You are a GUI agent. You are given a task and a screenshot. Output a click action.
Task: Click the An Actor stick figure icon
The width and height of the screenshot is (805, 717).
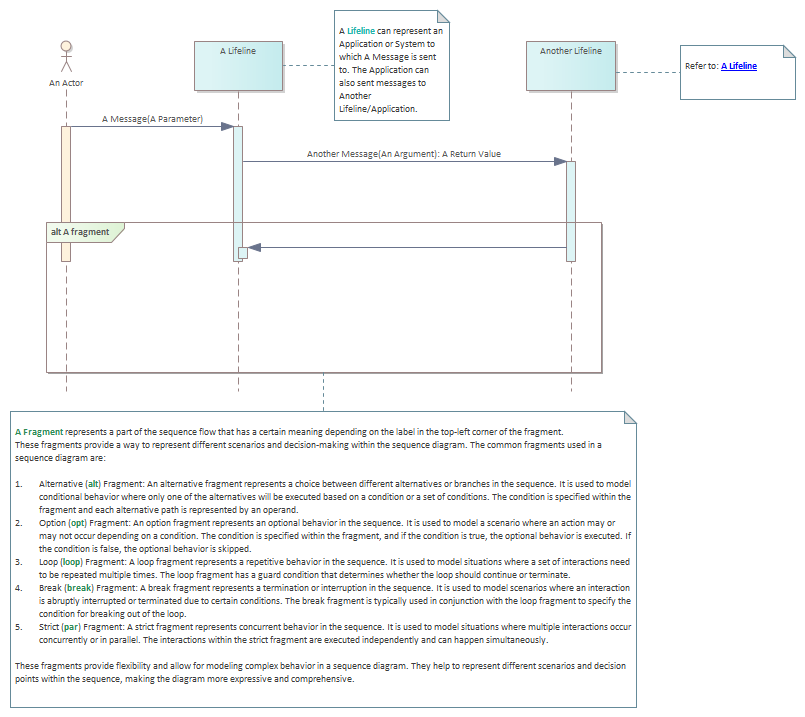coord(66,57)
